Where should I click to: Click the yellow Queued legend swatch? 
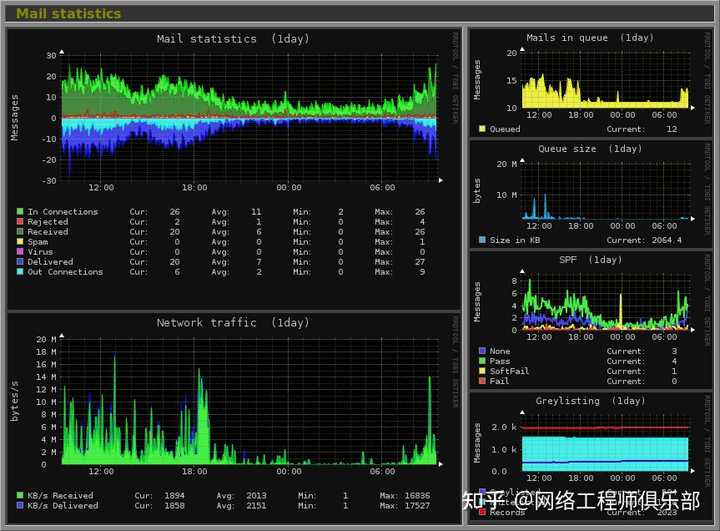click(482, 129)
